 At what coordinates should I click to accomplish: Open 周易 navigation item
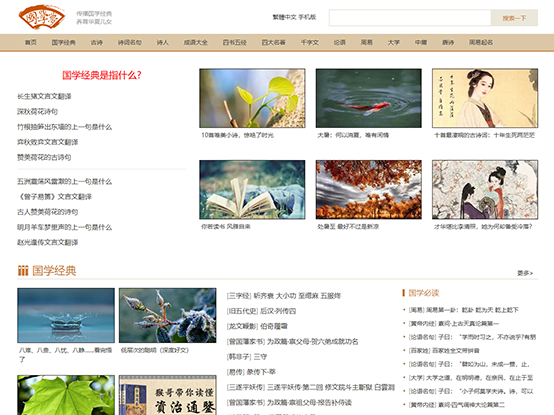[367, 42]
